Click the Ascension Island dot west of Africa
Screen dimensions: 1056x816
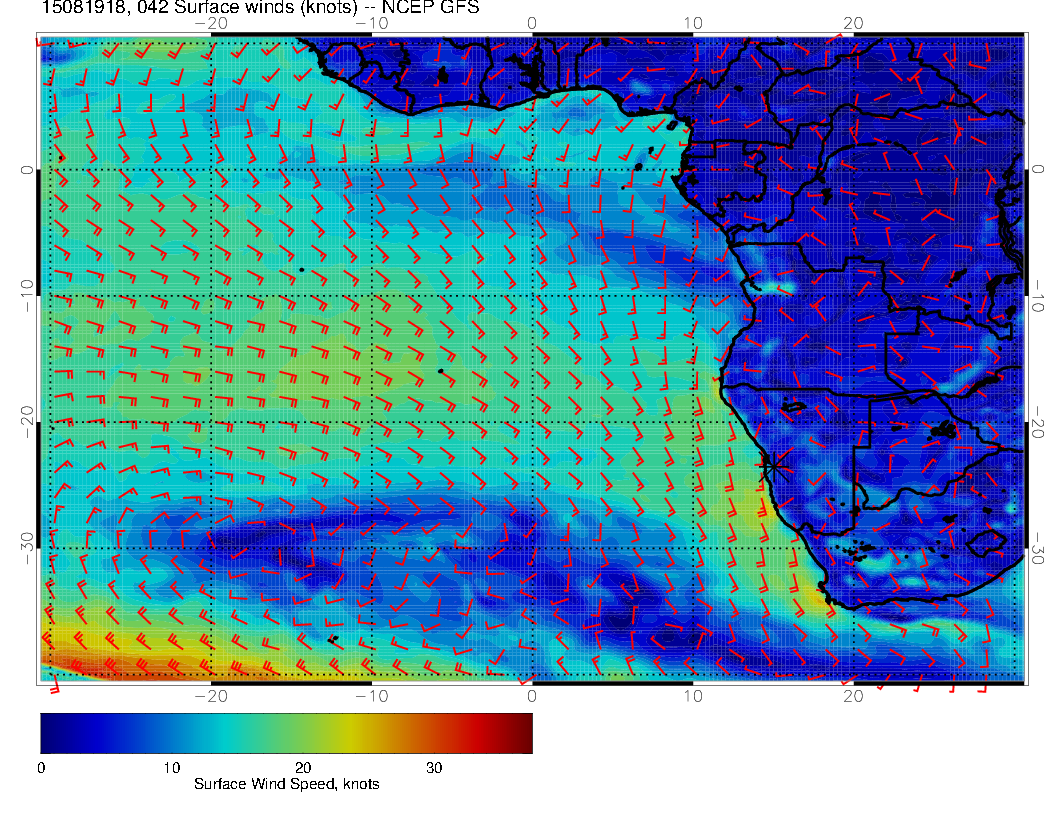[x=301, y=270]
